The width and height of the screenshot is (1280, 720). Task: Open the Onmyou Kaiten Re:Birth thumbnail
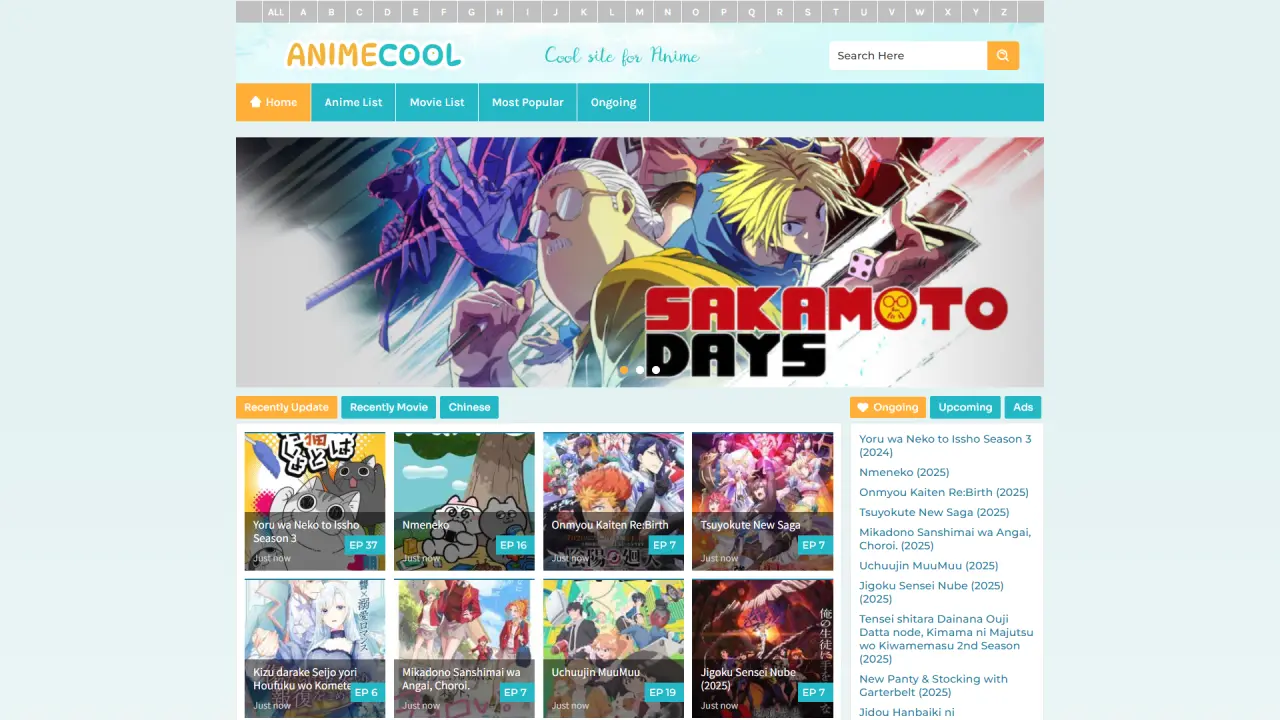(x=613, y=501)
